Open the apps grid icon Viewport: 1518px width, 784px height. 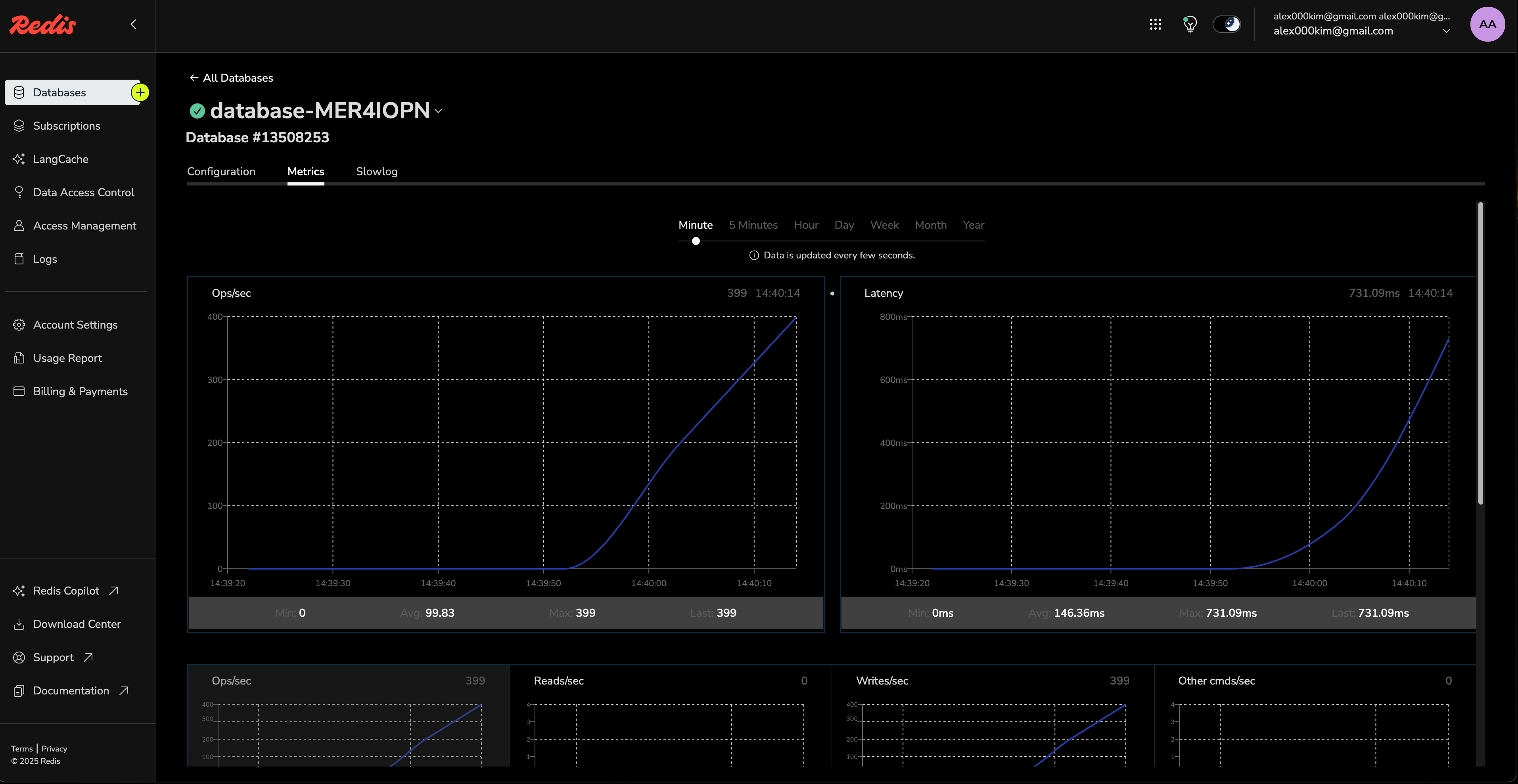pos(1155,24)
